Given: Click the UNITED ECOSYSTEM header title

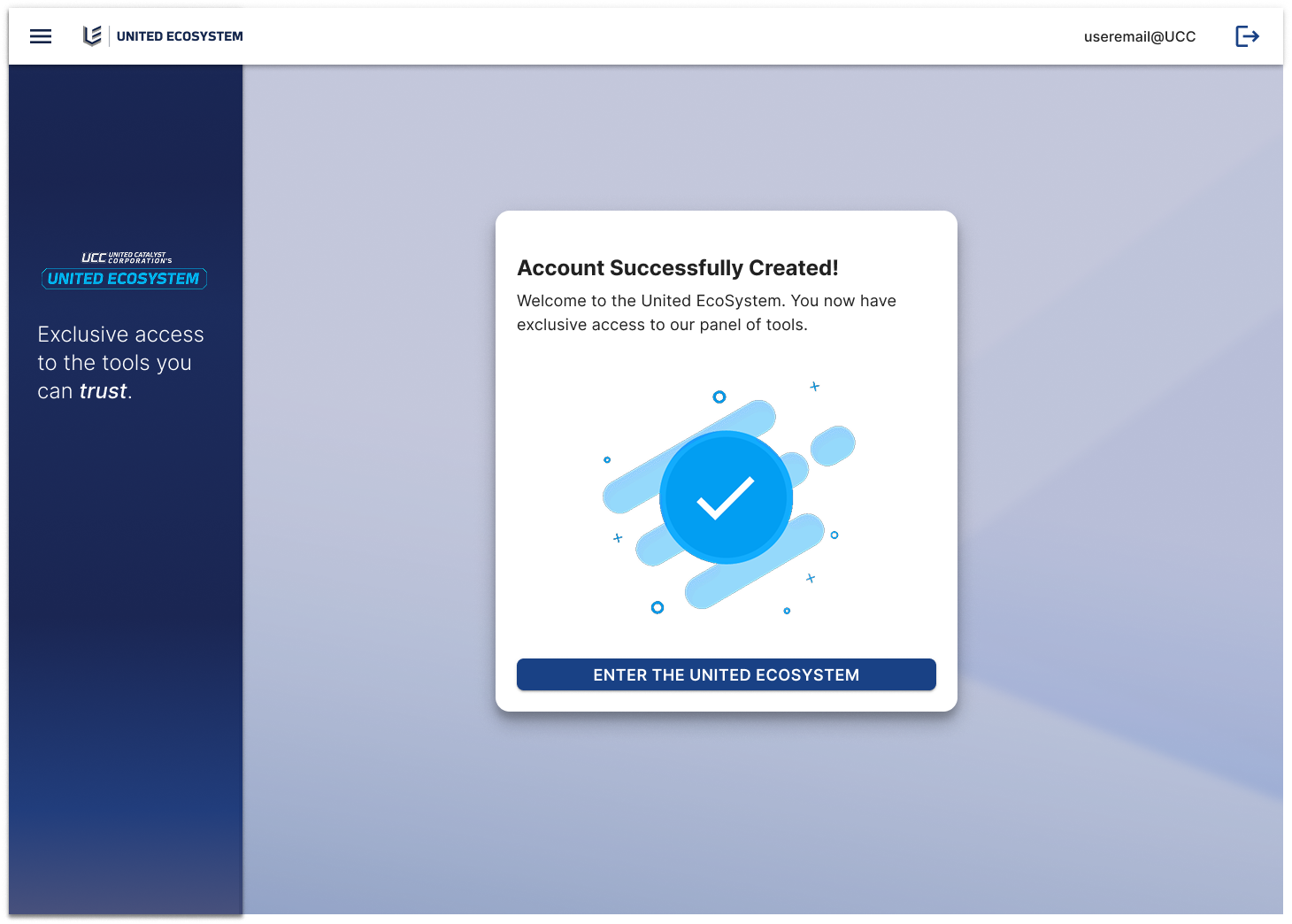Looking at the screenshot, I should point(180,36).
